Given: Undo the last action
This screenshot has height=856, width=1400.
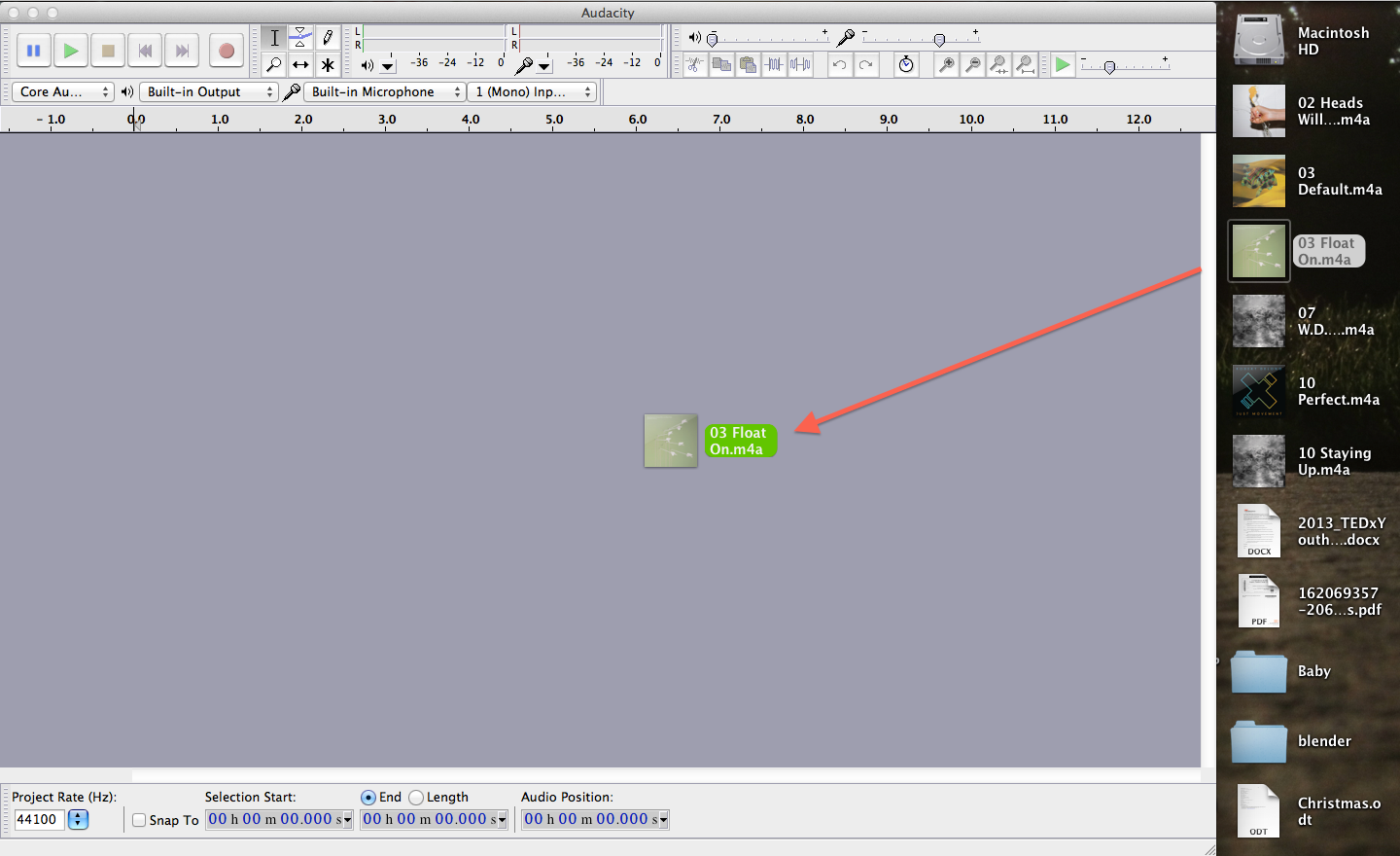Looking at the screenshot, I should (x=839, y=65).
